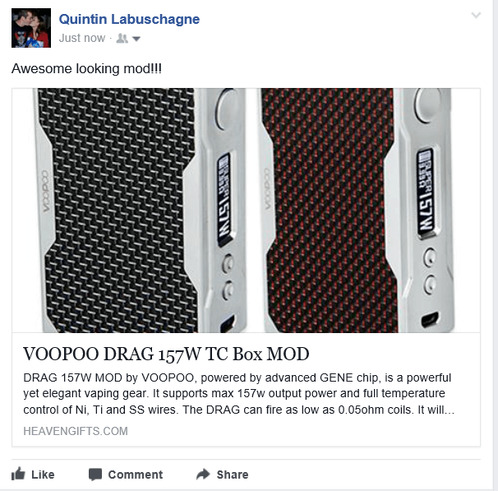
Task: Click the Share button label
Action: coord(232,474)
